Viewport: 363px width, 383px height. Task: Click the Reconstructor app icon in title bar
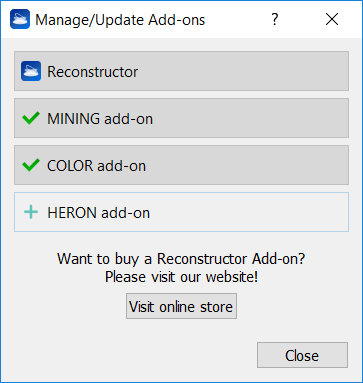(x=20, y=19)
